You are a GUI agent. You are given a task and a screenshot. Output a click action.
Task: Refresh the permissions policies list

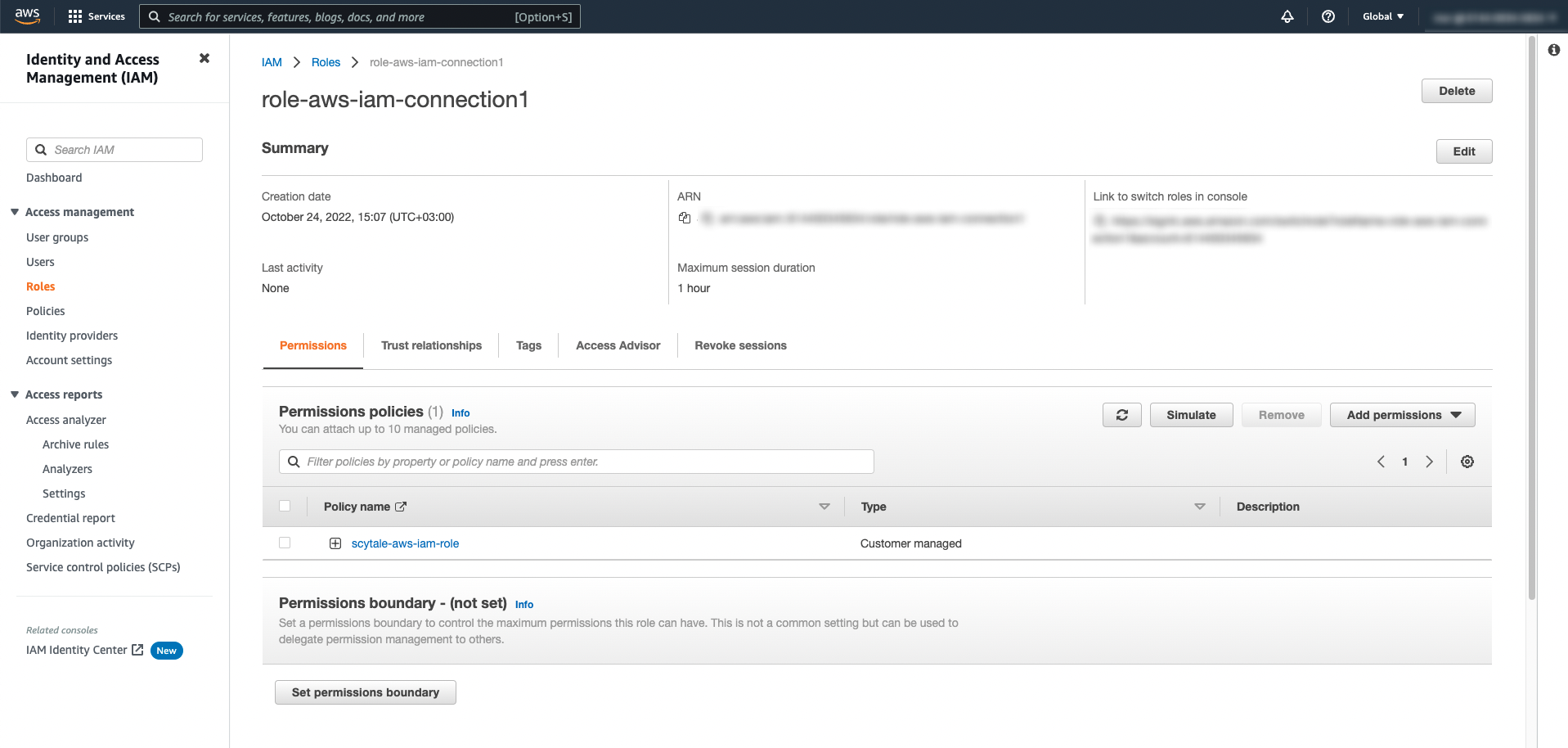[x=1121, y=415]
